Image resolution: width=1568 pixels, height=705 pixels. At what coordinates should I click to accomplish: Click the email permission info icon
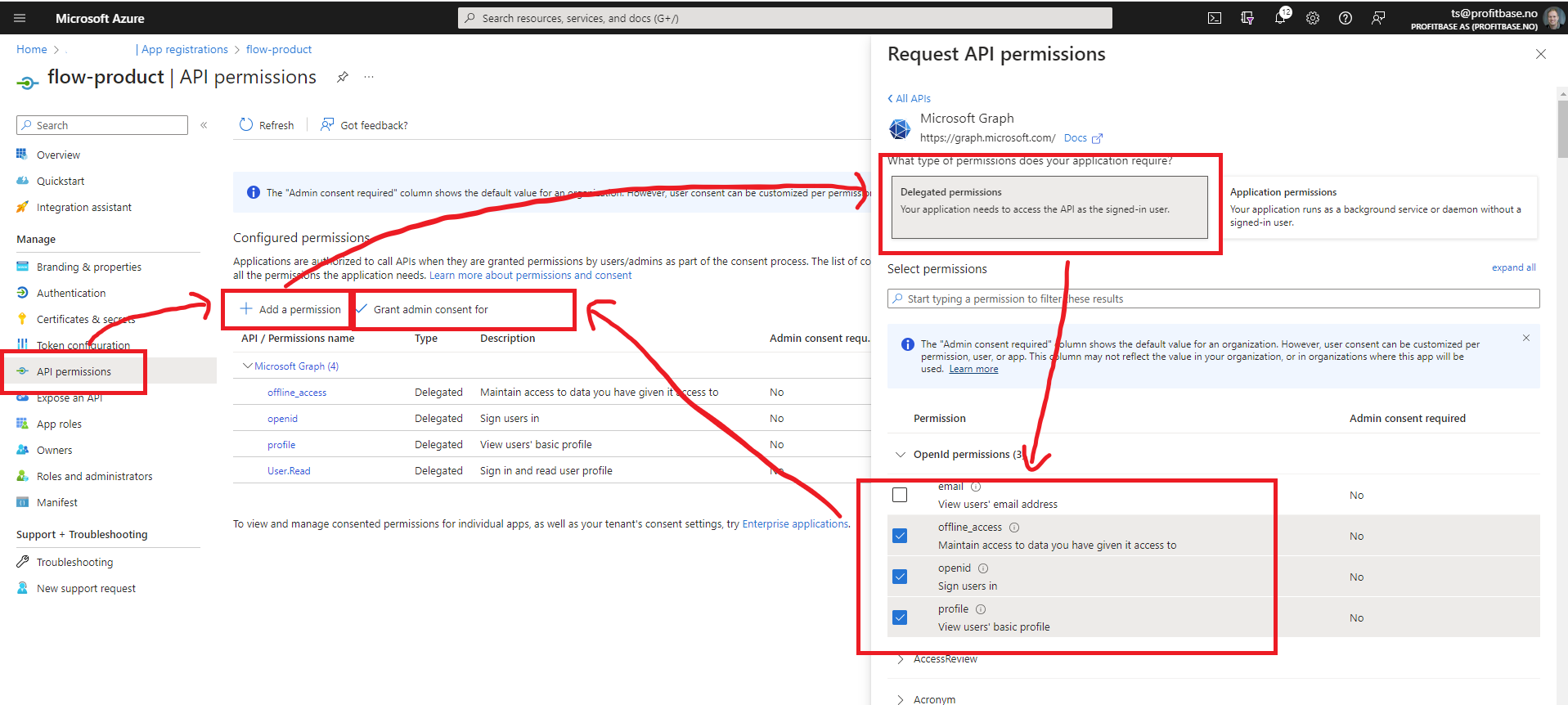[x=976, y=487]
